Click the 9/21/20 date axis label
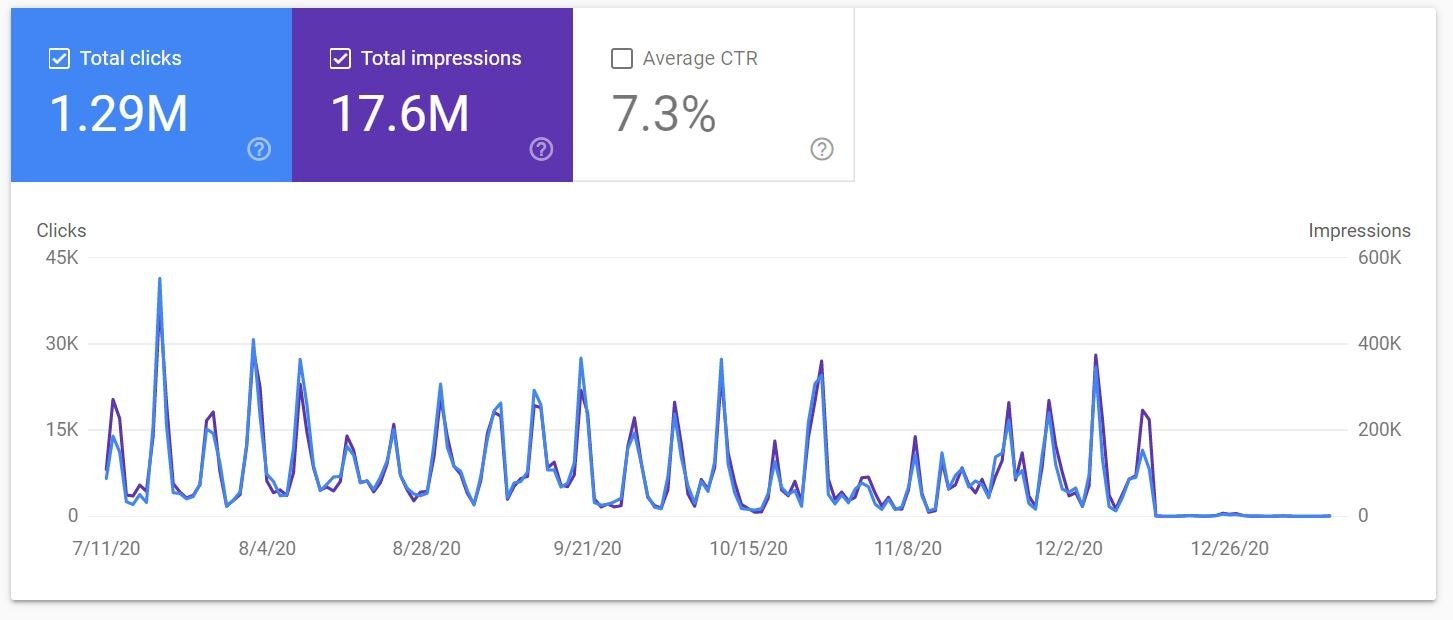1453x620 pixels. click(587, 548)
